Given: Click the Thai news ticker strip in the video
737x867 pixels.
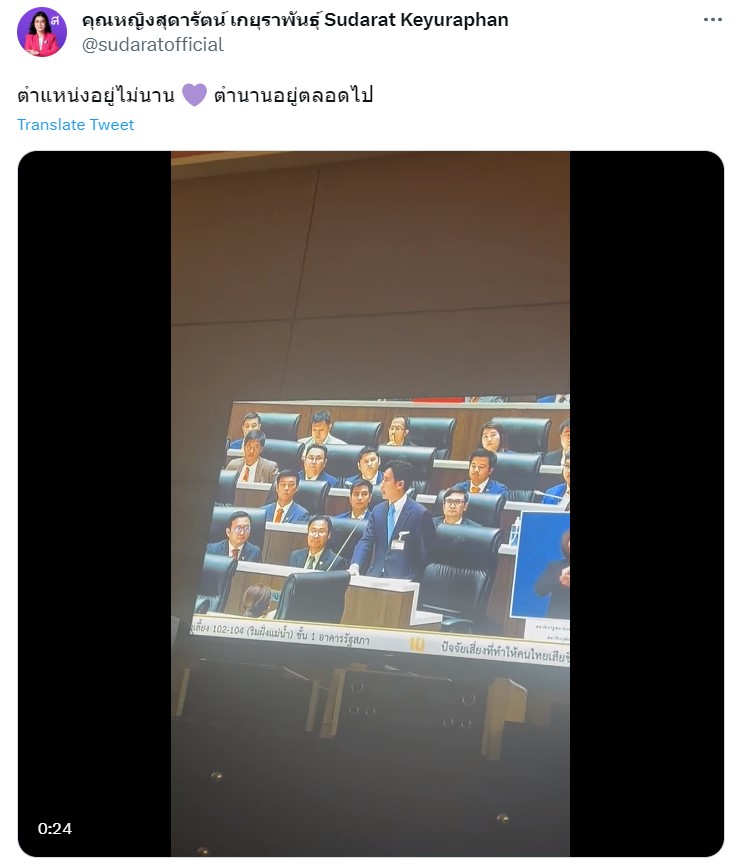Looking at the screenshot, I should click(380, 640).
